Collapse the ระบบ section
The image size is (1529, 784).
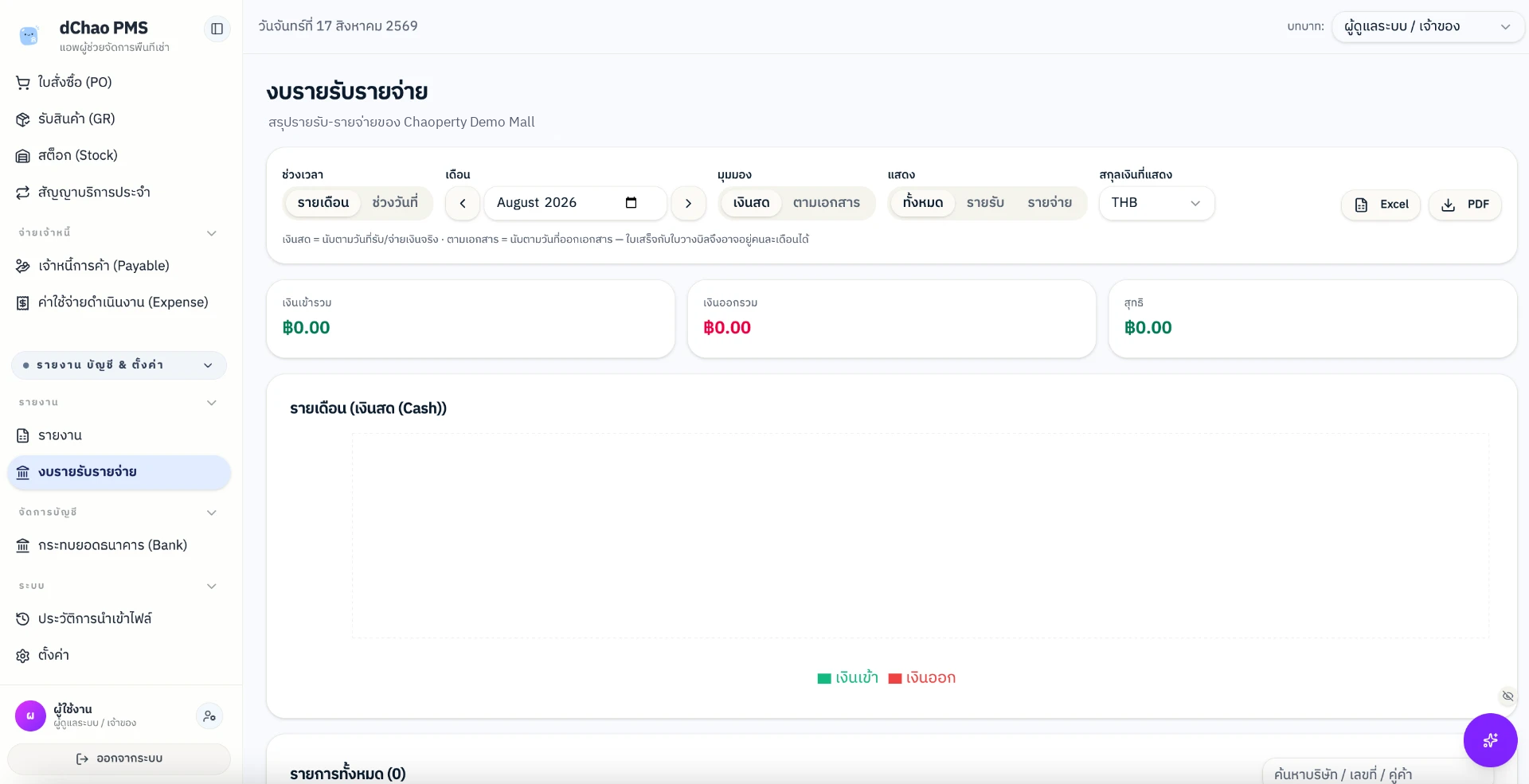point(118,586)
